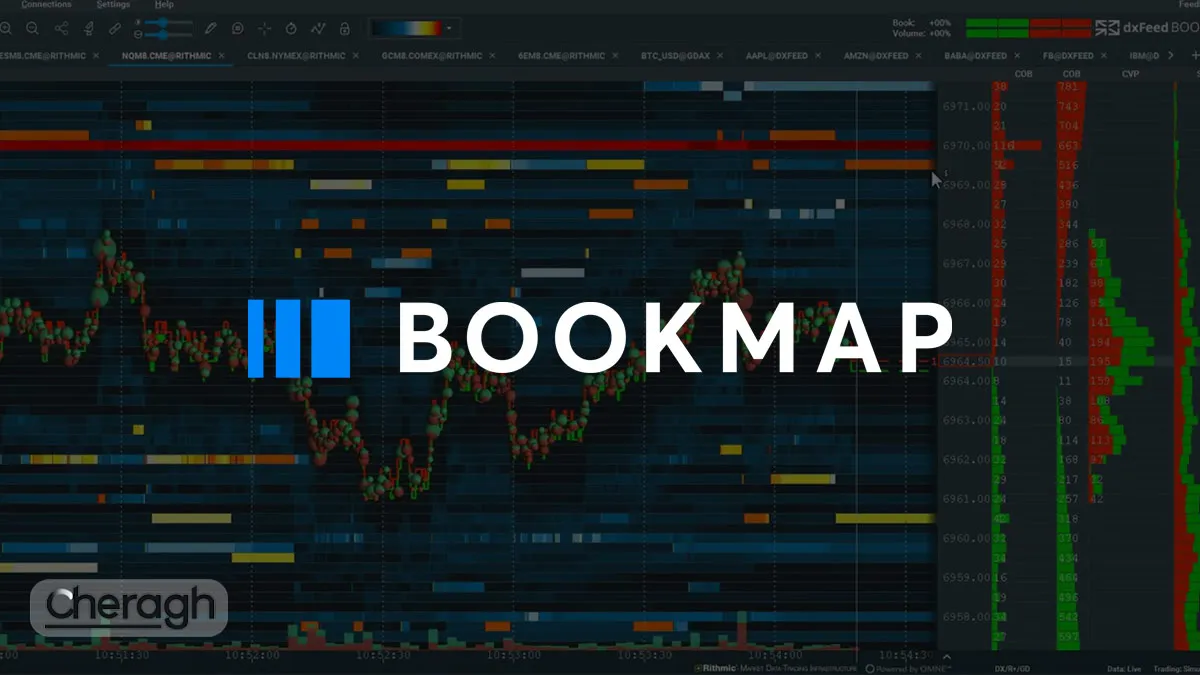Screen dimensions: 1200x675
Task: Show more tabs with the right chevron
Action: click(1170, 56)
